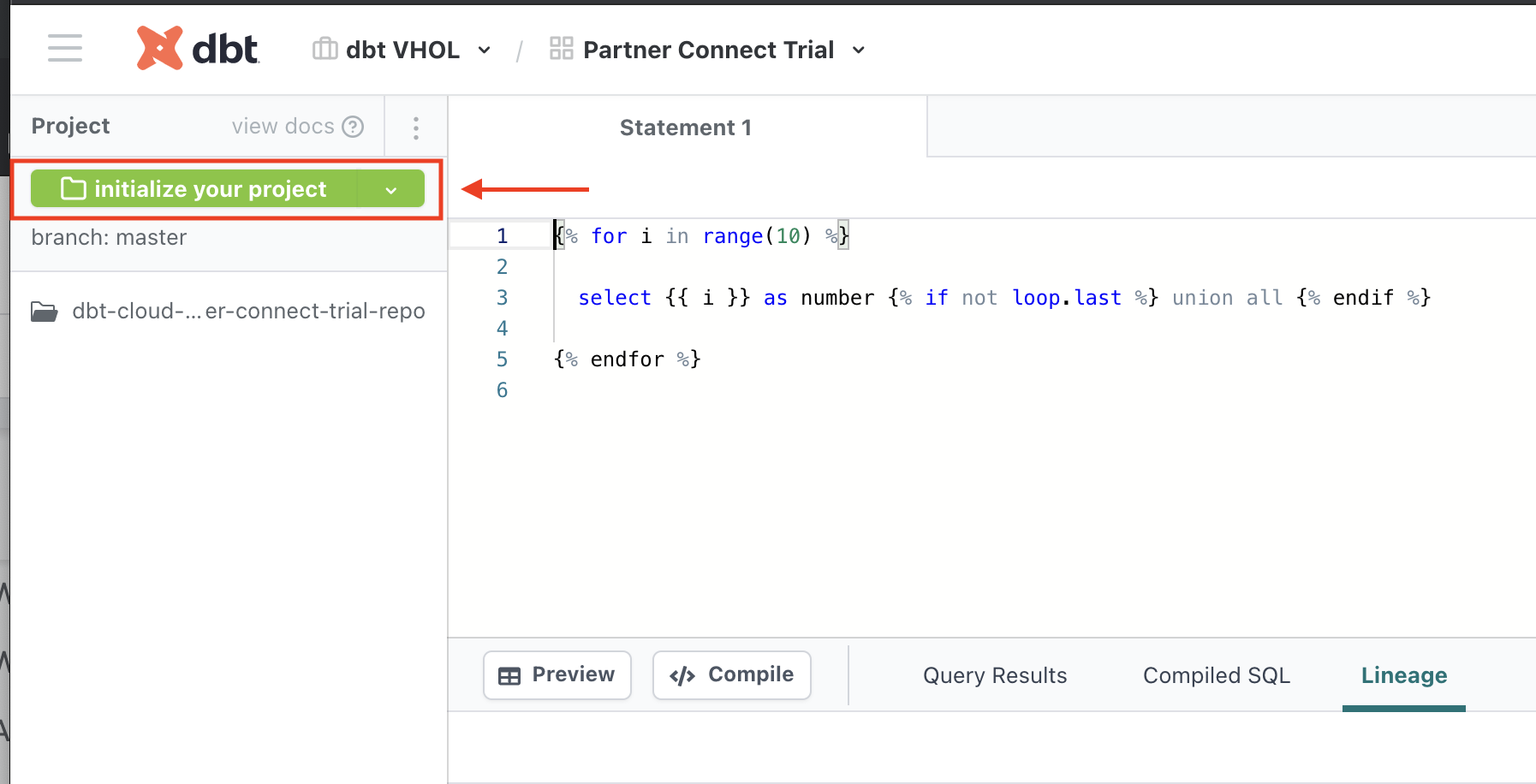Click the initialize your project button

tap(194, 189)
